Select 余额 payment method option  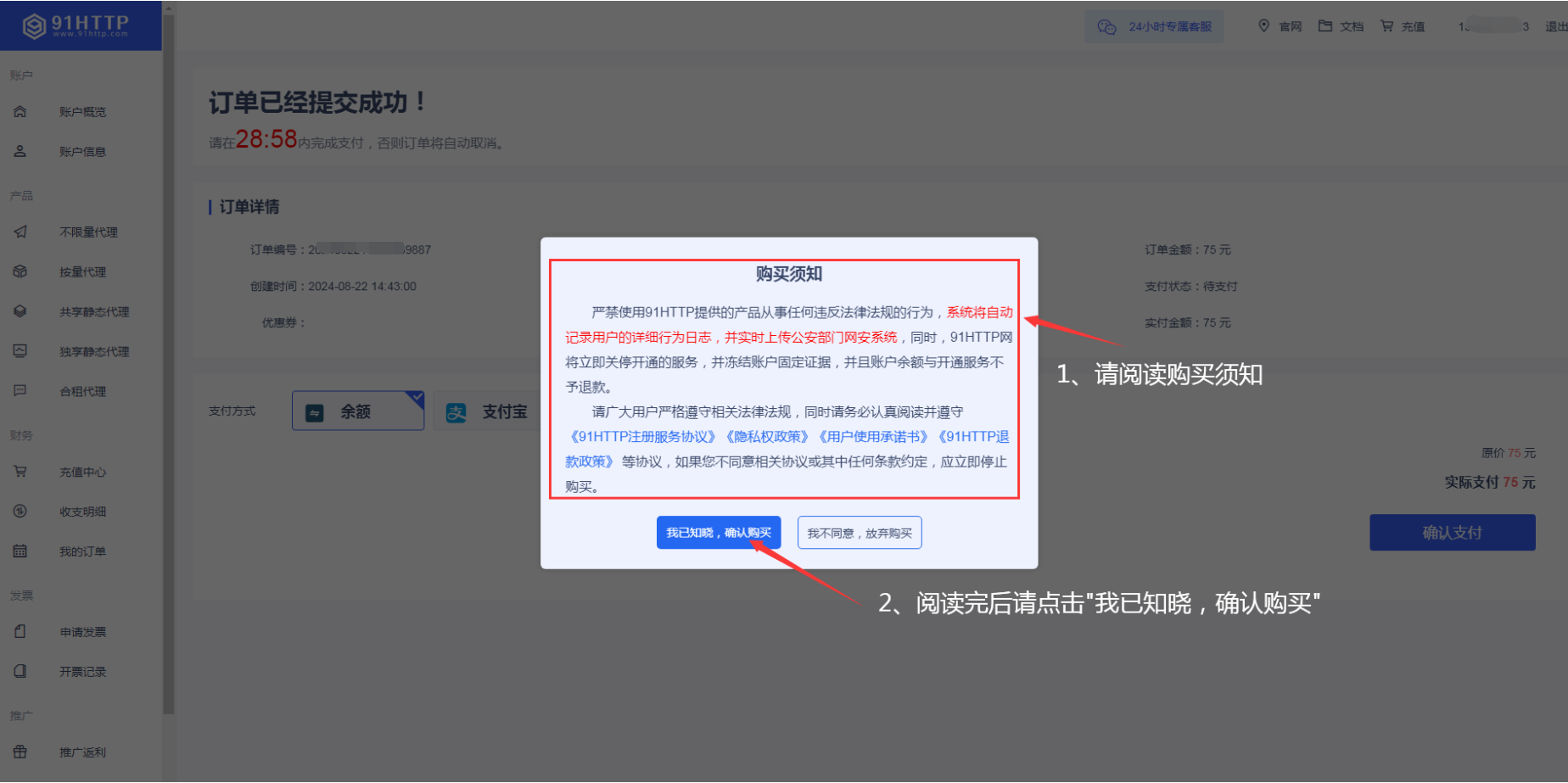(x=358, y=411)
